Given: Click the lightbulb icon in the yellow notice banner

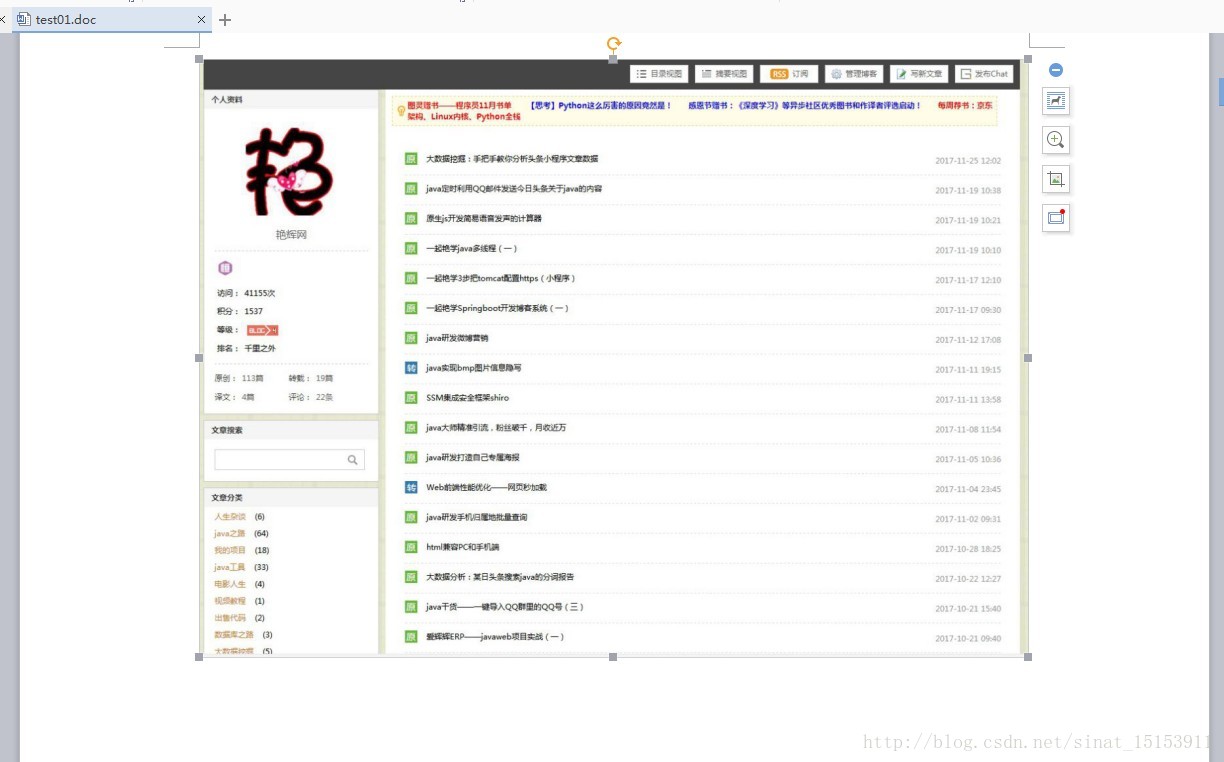Looking at the screenshot, I should [x=401, y=111].
